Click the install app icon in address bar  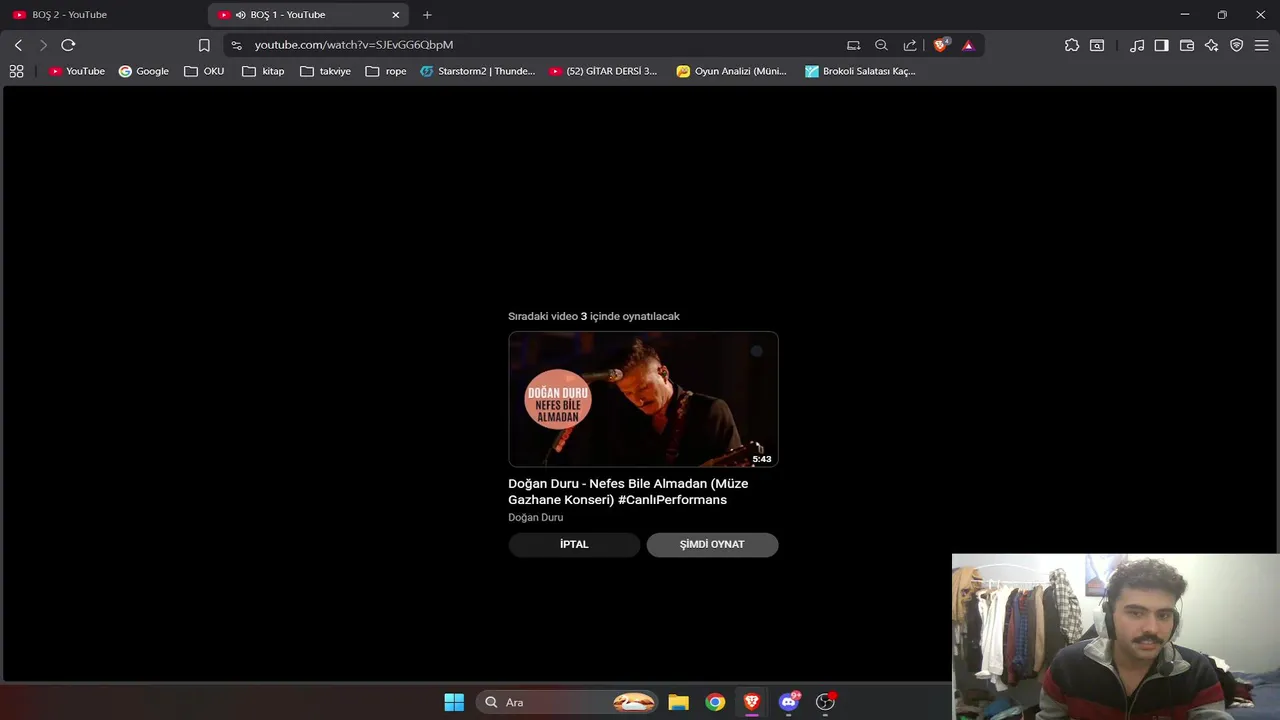[853, 45]
